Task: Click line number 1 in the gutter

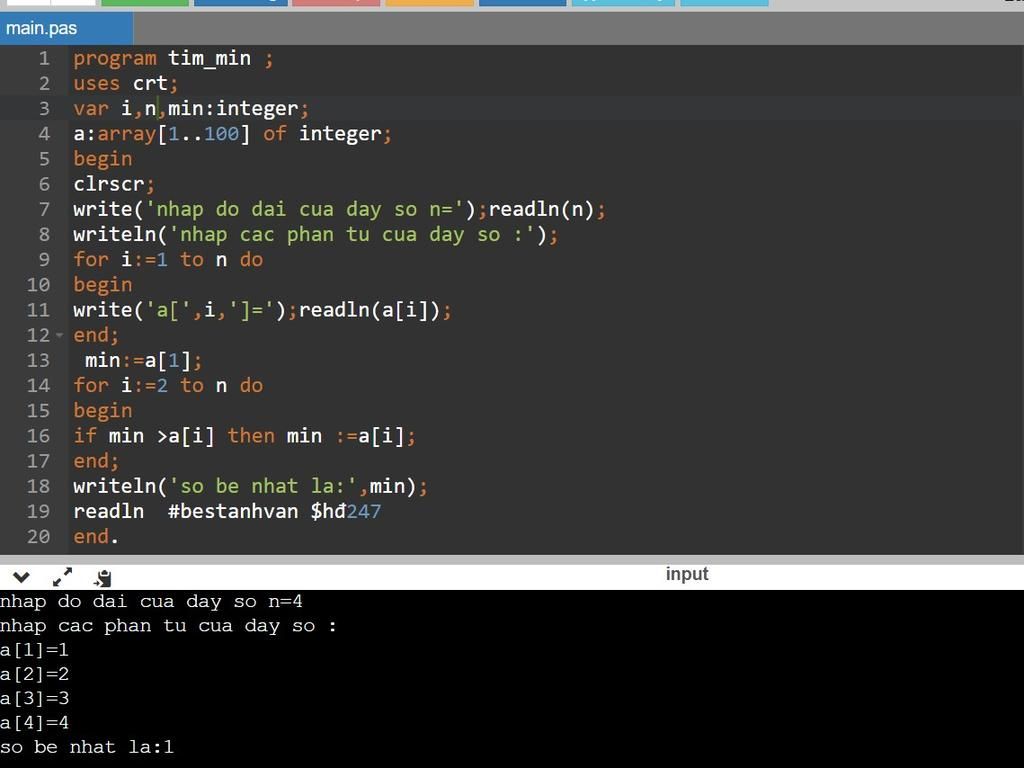Action: coord(44,59)
